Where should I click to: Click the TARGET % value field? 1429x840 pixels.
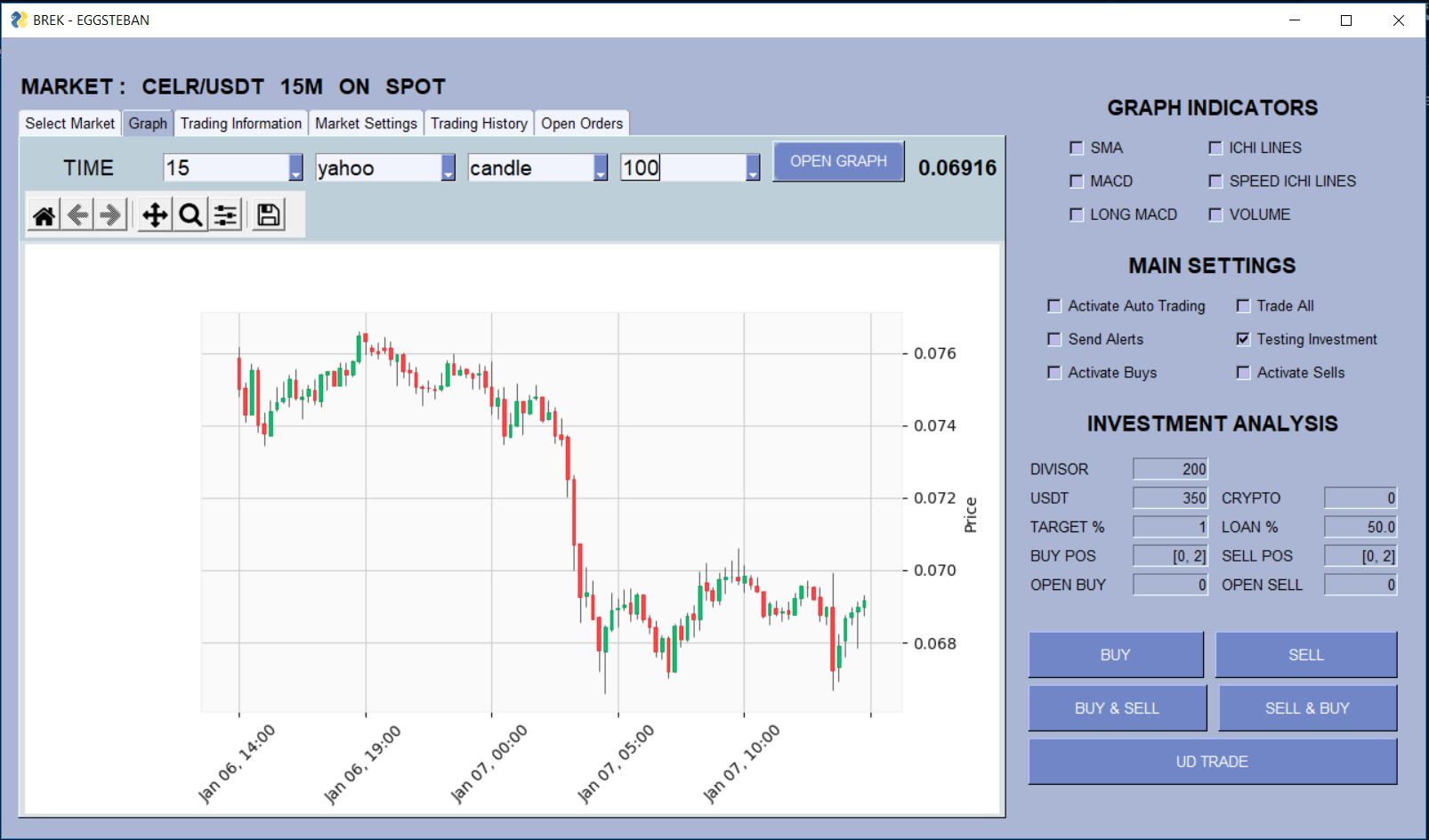(x=1170, y=527)
